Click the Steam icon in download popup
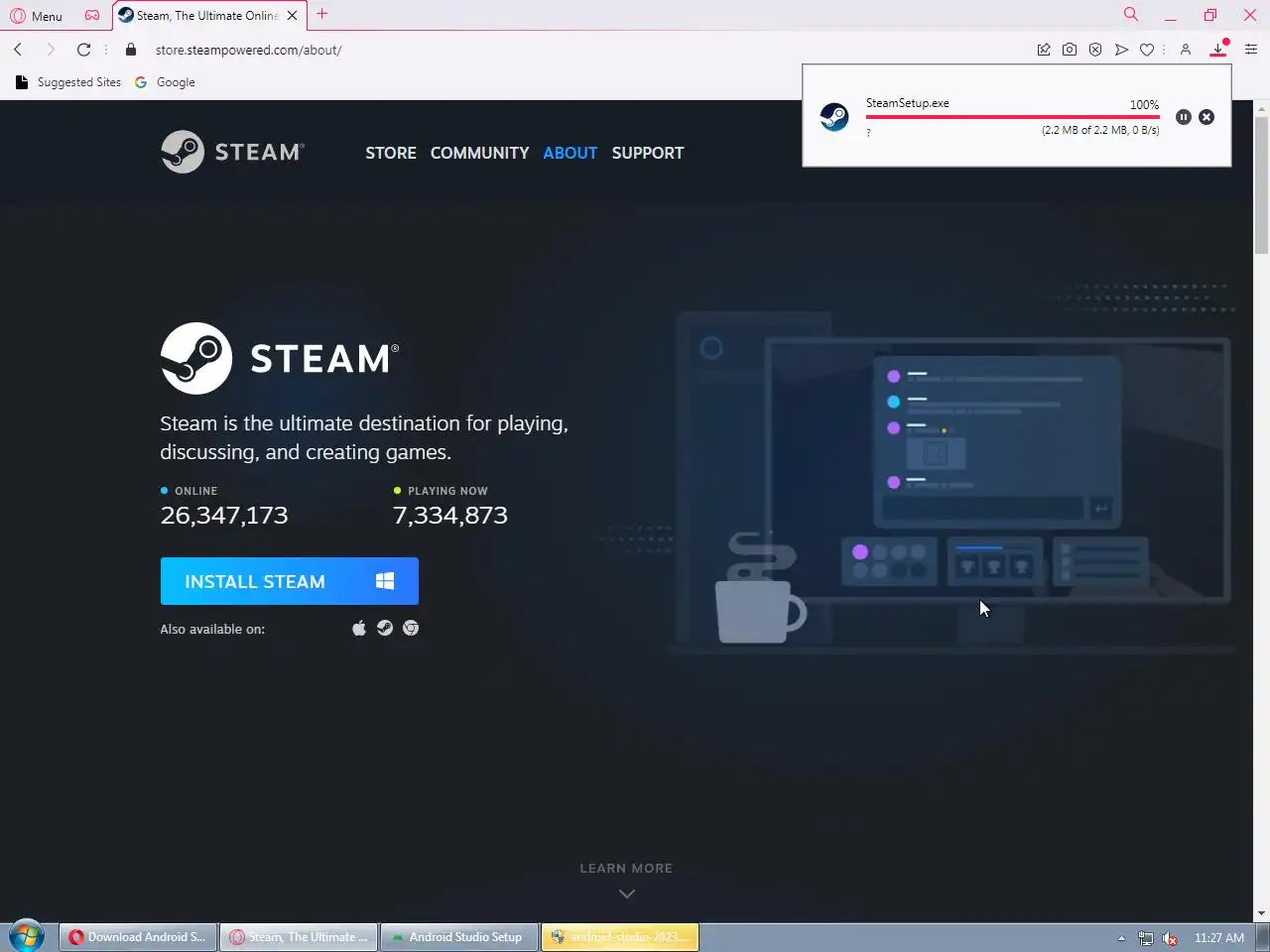 pyautogui.click(x=833, y=117)
